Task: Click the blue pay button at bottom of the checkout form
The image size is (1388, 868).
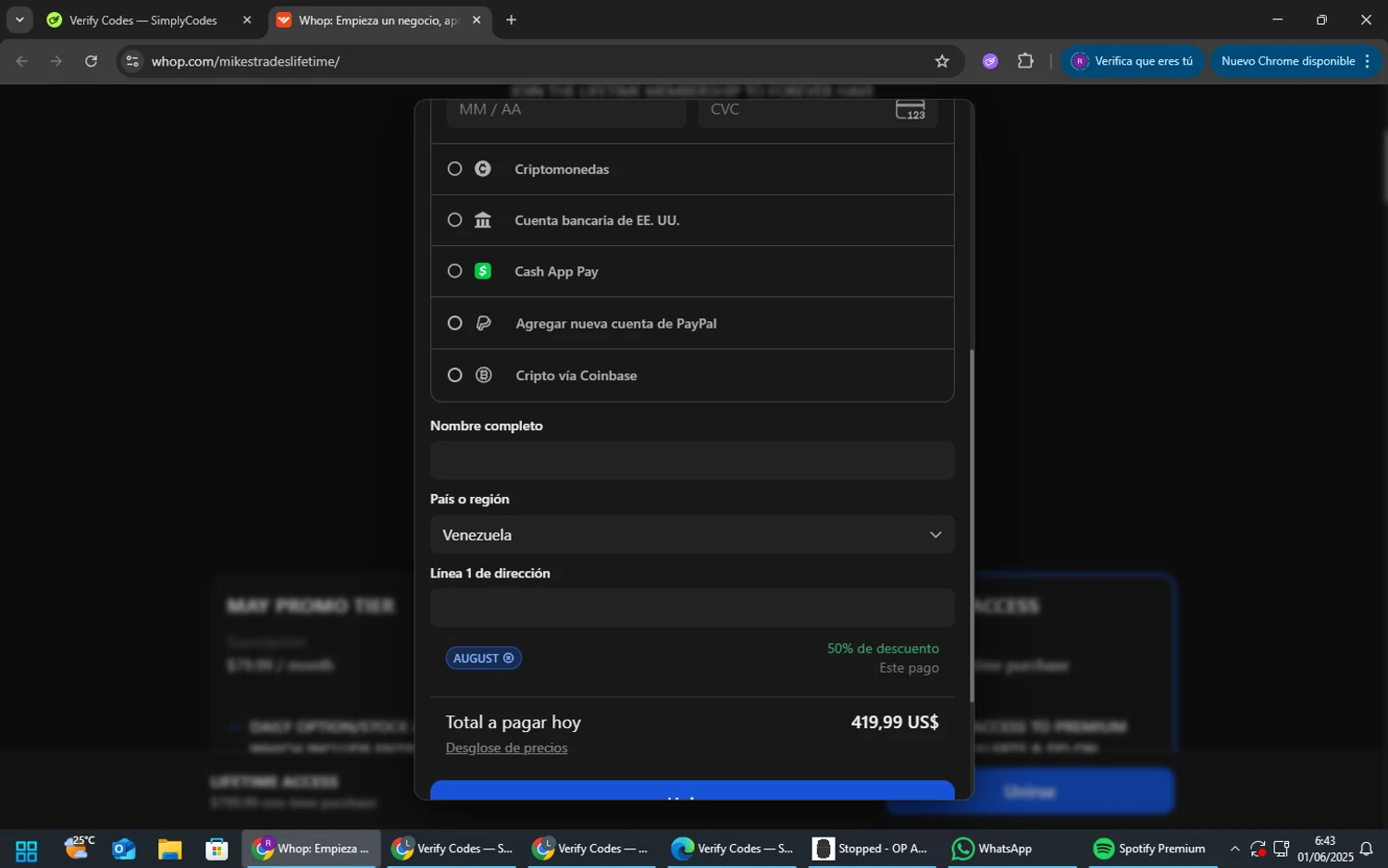Action: point(692,790)
